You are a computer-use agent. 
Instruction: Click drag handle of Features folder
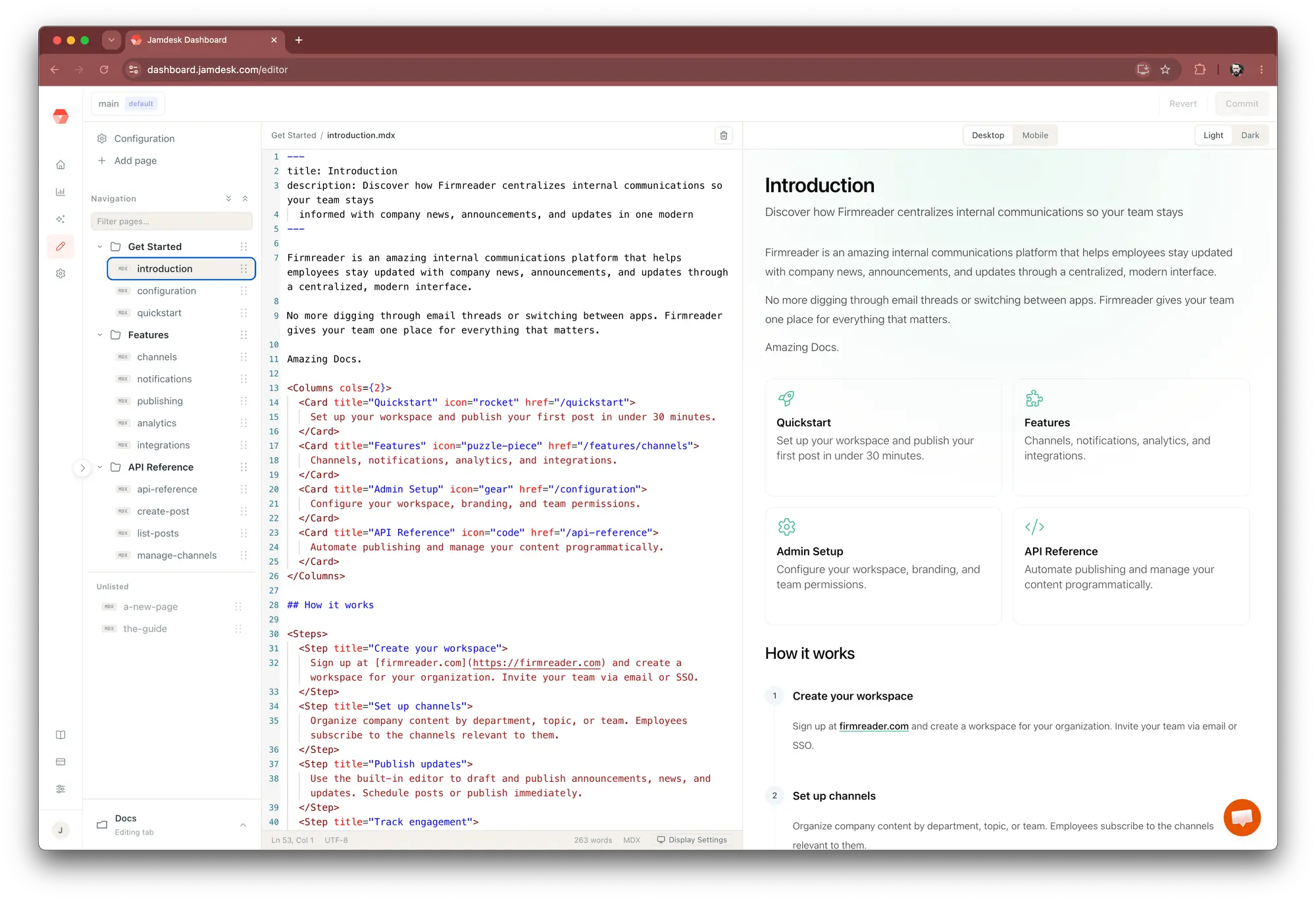(x=243, y=334)
